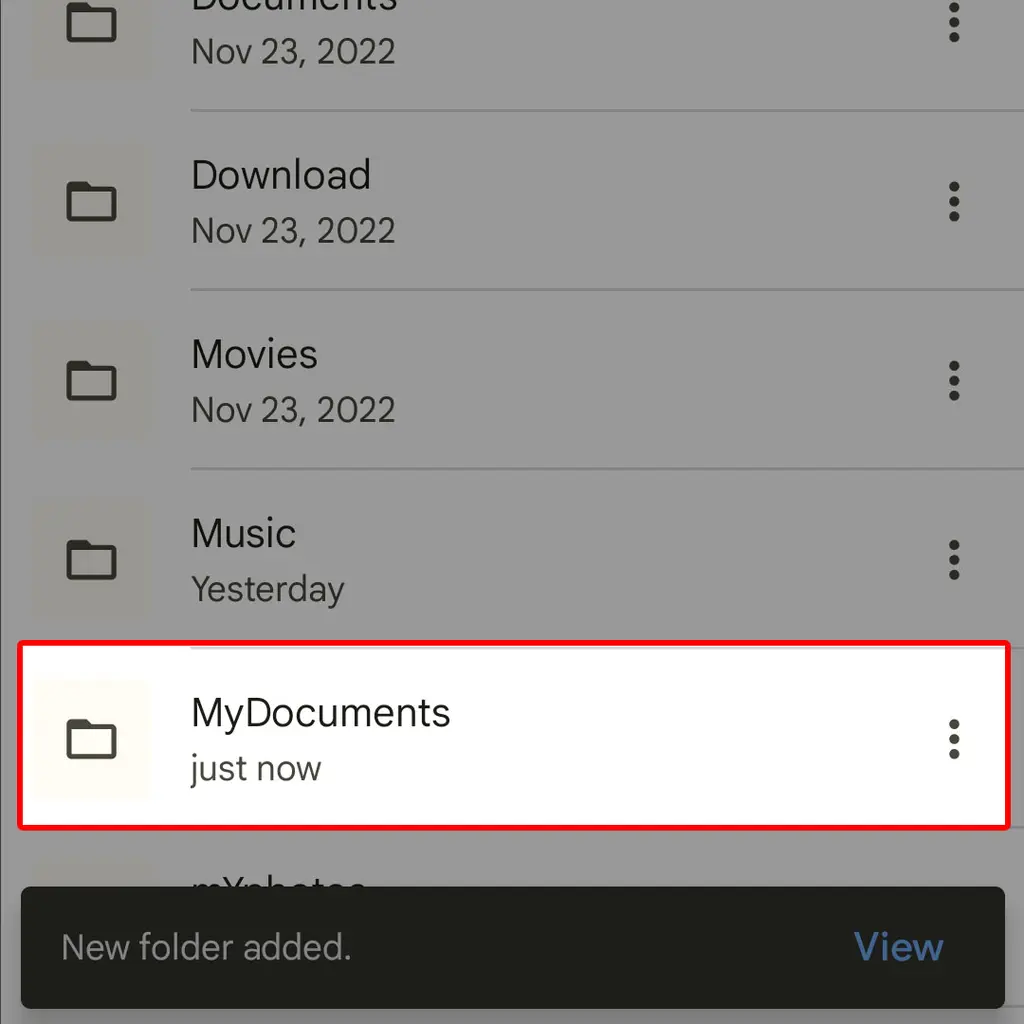
Task: Open the Documents folder overflow menu
Action: click(954, 22)
